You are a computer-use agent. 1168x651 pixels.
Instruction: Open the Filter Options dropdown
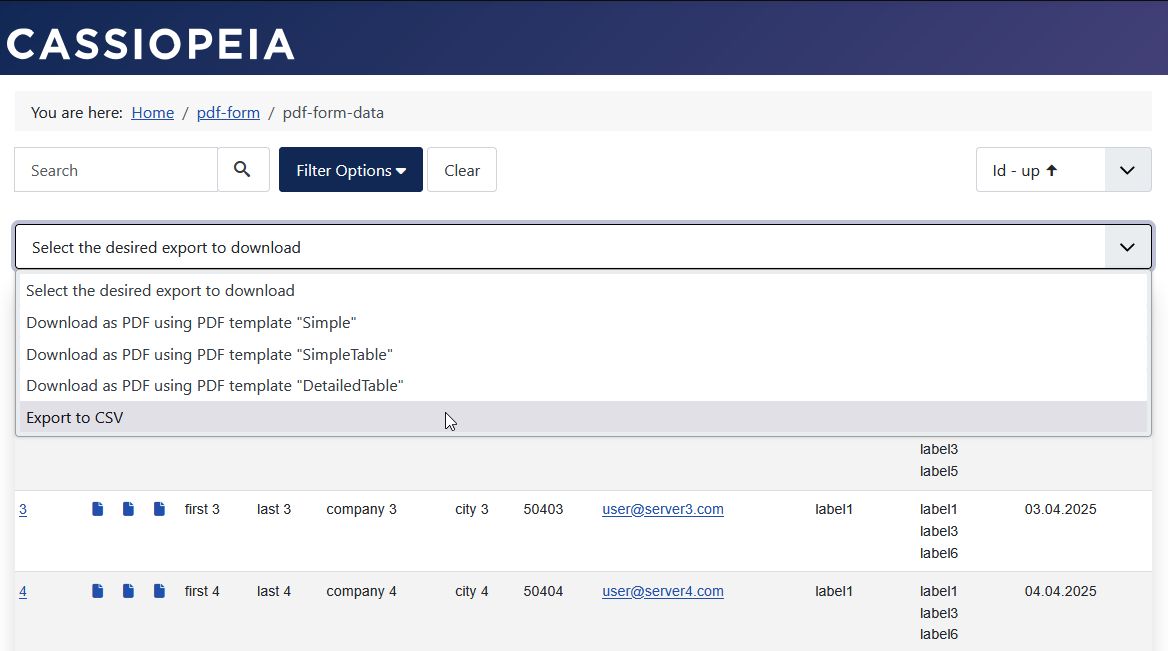350,169
